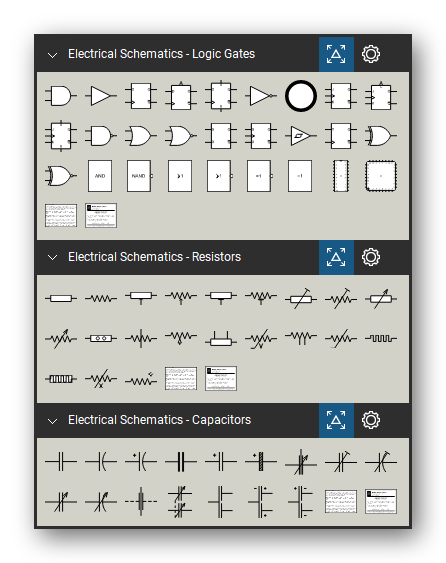Toggle the blue shape-fit button for Capacitors

tap(336, 420)
